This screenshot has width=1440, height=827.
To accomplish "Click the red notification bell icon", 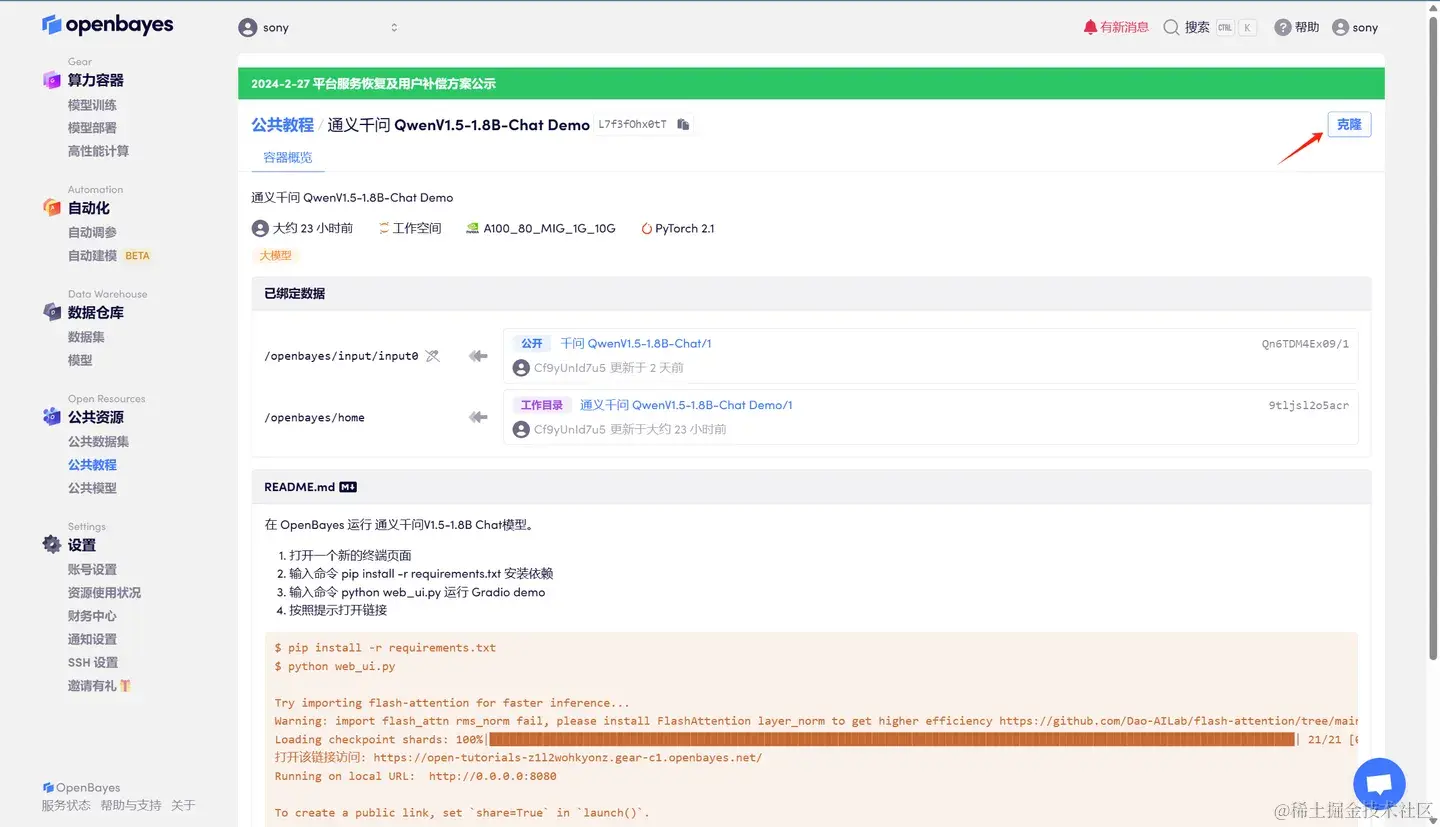I will (1090, 27).
